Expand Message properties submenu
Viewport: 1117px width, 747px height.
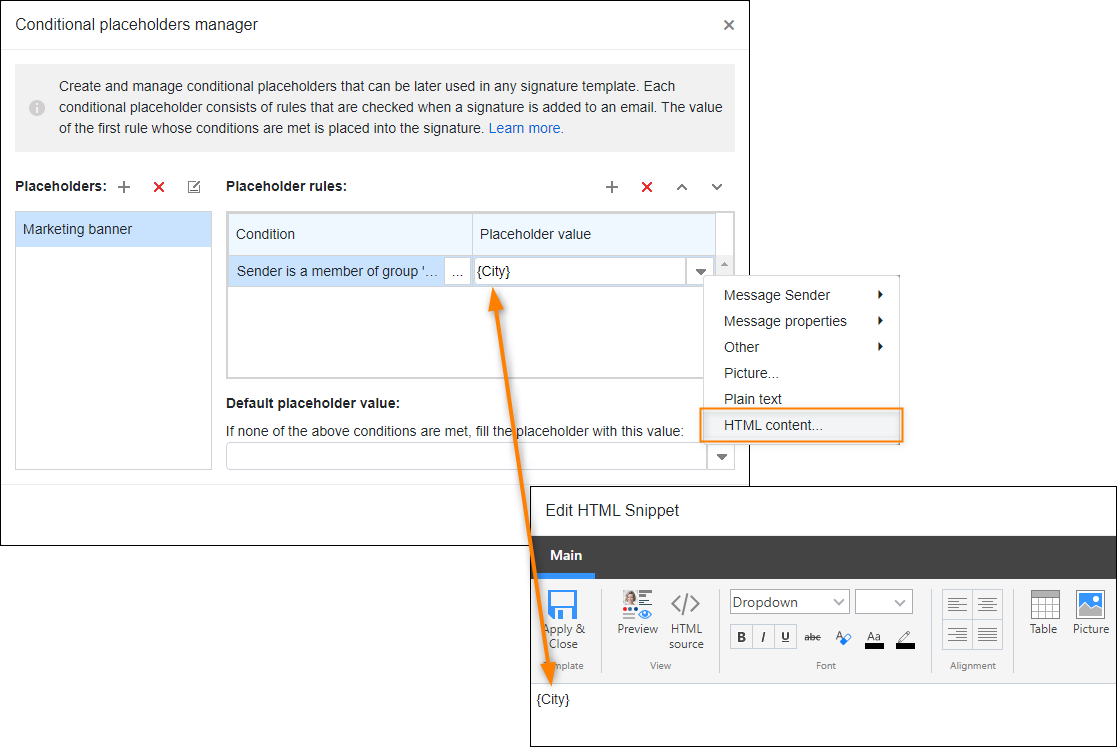[x=802, y=321]
